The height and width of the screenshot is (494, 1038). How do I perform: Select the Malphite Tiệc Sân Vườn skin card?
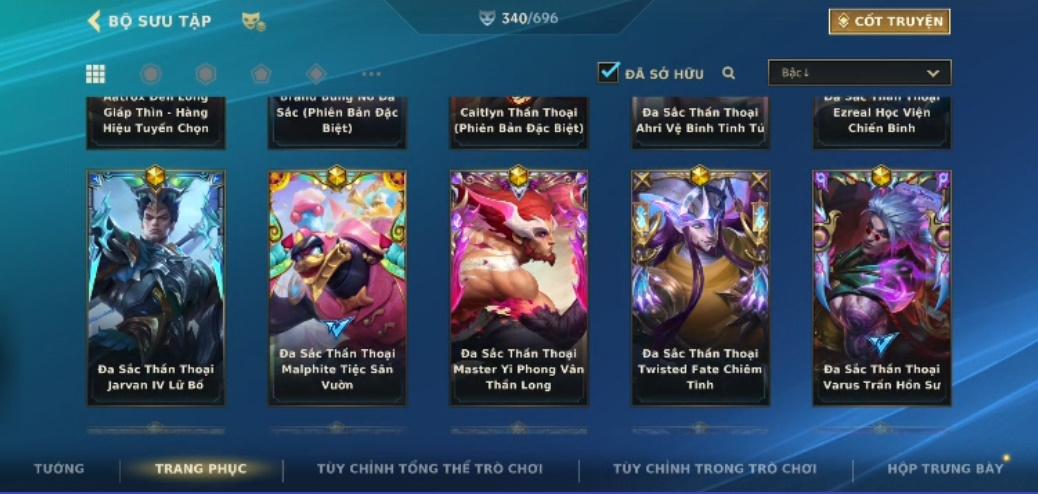click(x=337, y=288)
